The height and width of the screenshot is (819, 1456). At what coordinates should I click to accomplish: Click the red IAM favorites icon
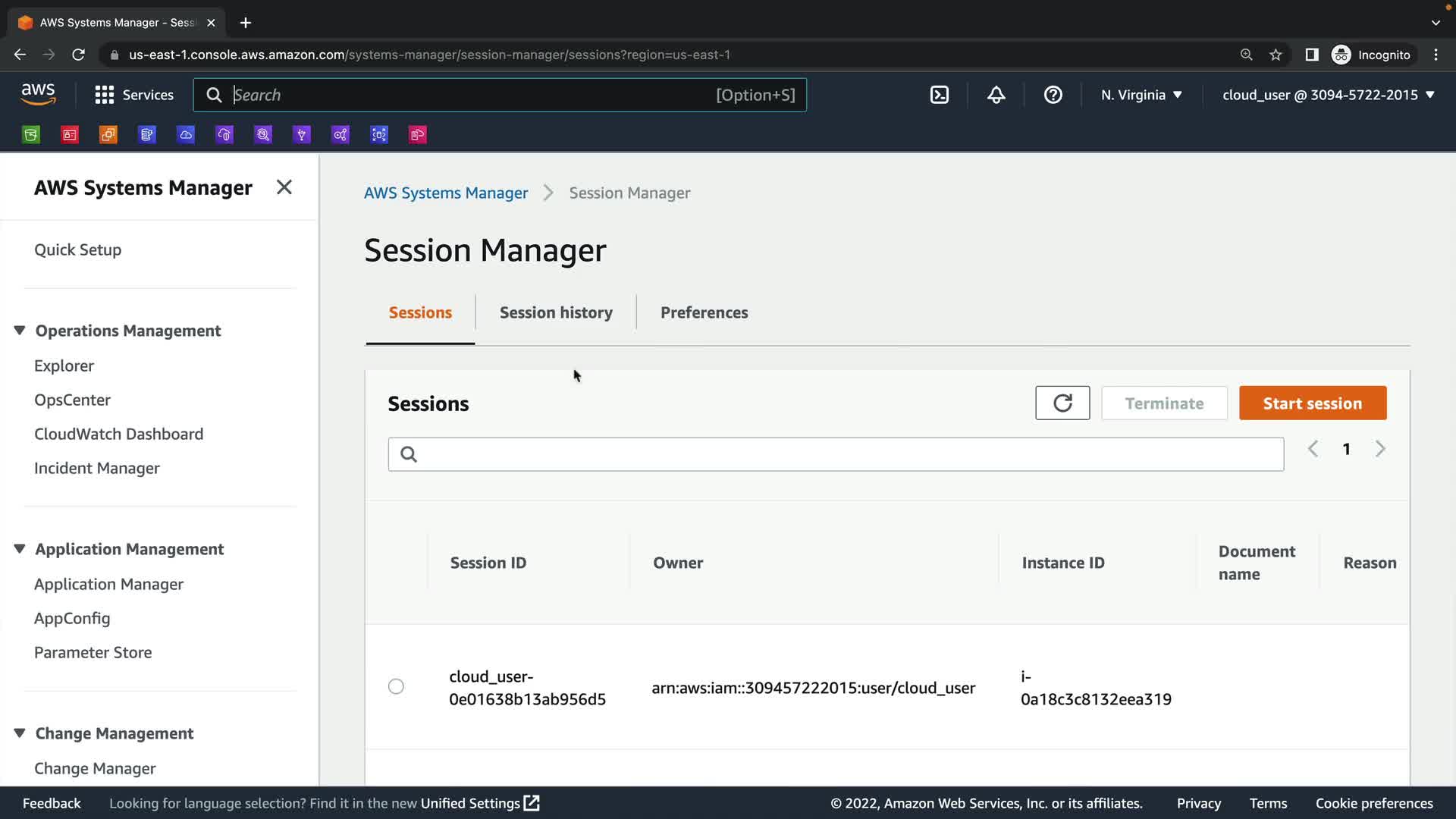coord(70,135)
